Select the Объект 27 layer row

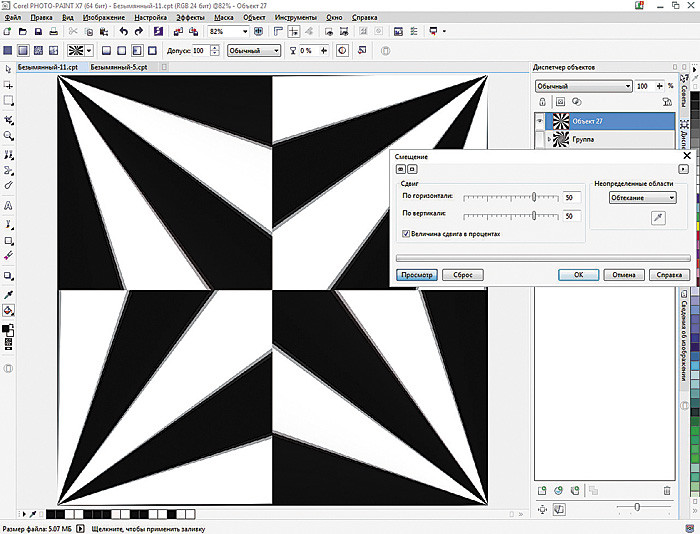click(x=605, y=121)
